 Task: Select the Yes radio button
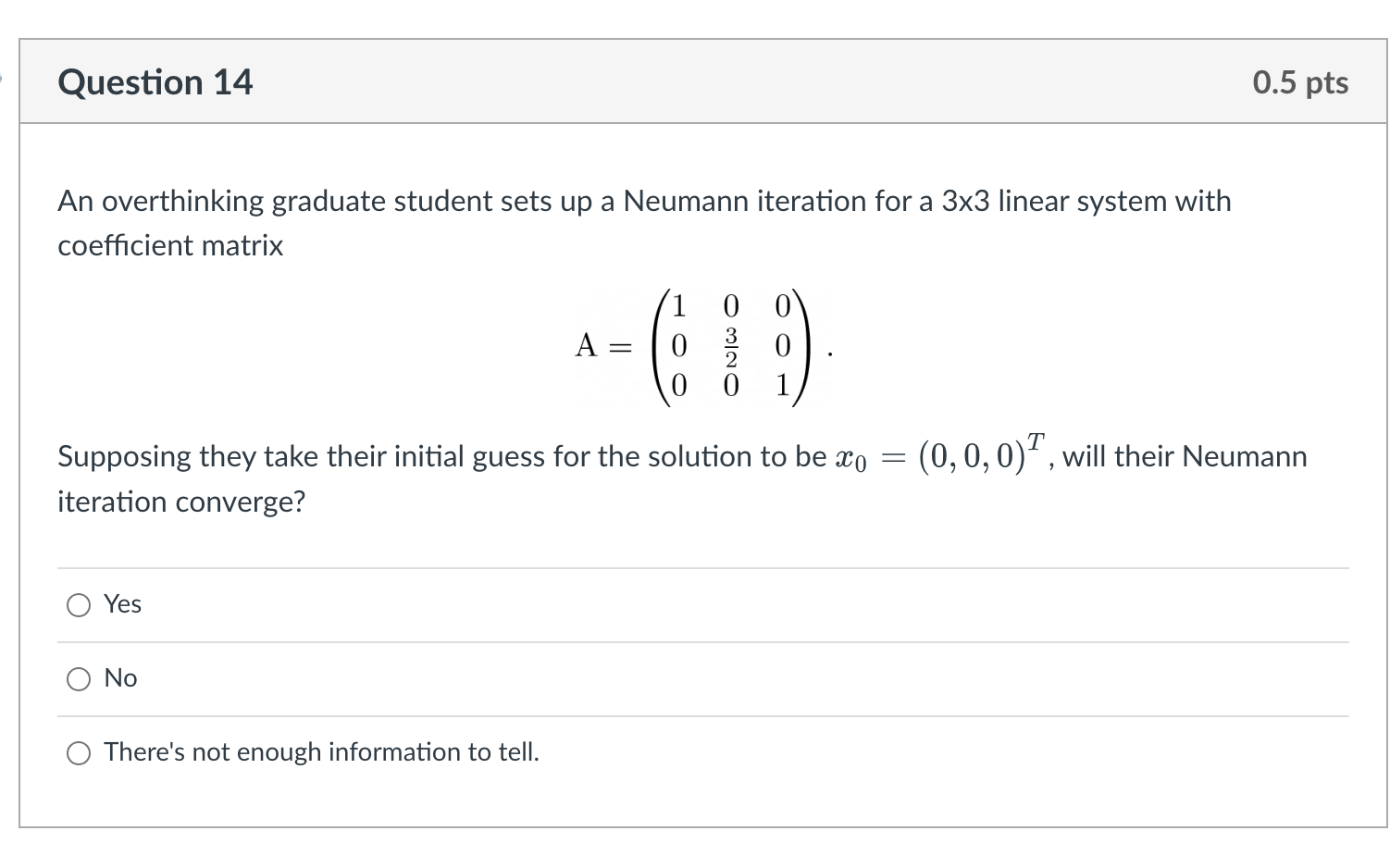[x=80, y=605]
